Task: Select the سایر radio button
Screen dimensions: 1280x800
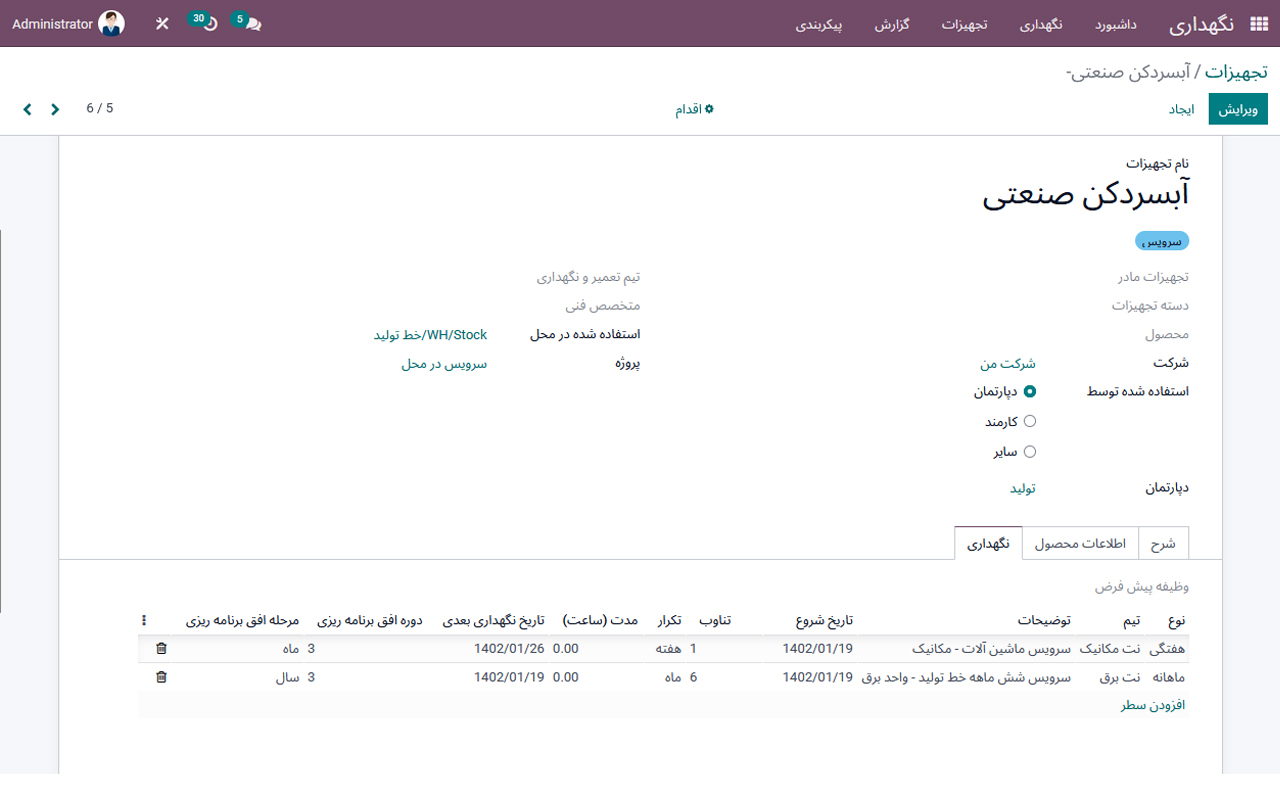Action: point(1030,451)
